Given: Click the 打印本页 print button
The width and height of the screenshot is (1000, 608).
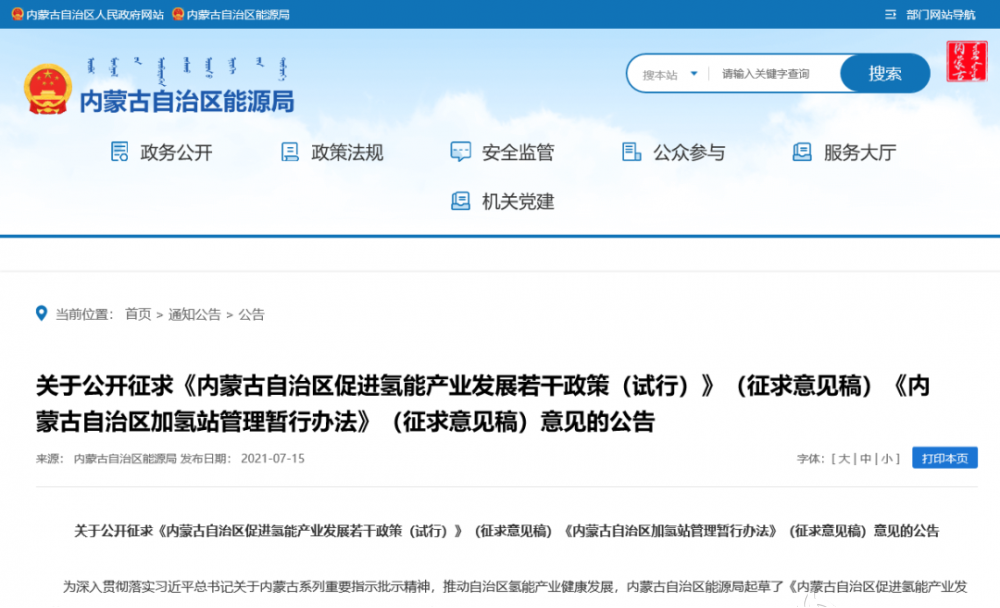Looking at the screenshot, I should click(x=944, y=458).
